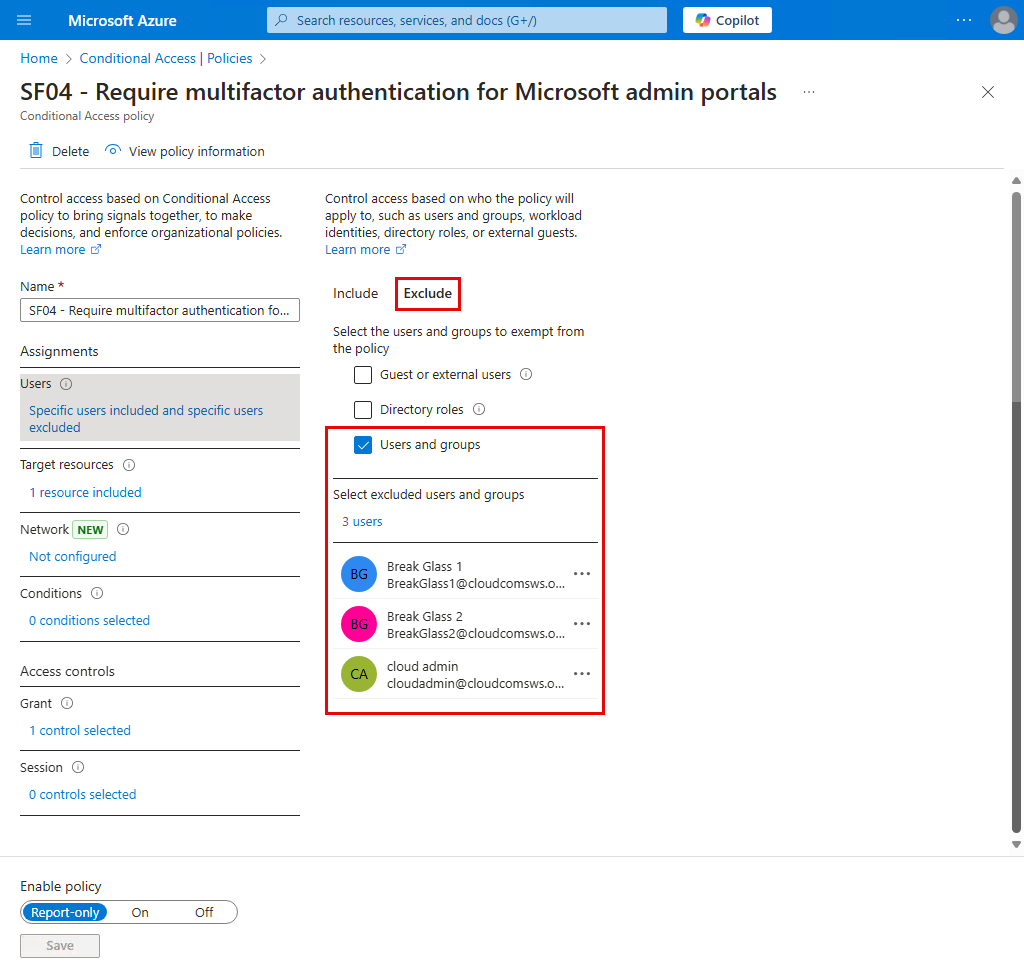
Task: Show Session info icon
Action: point(78,767)
